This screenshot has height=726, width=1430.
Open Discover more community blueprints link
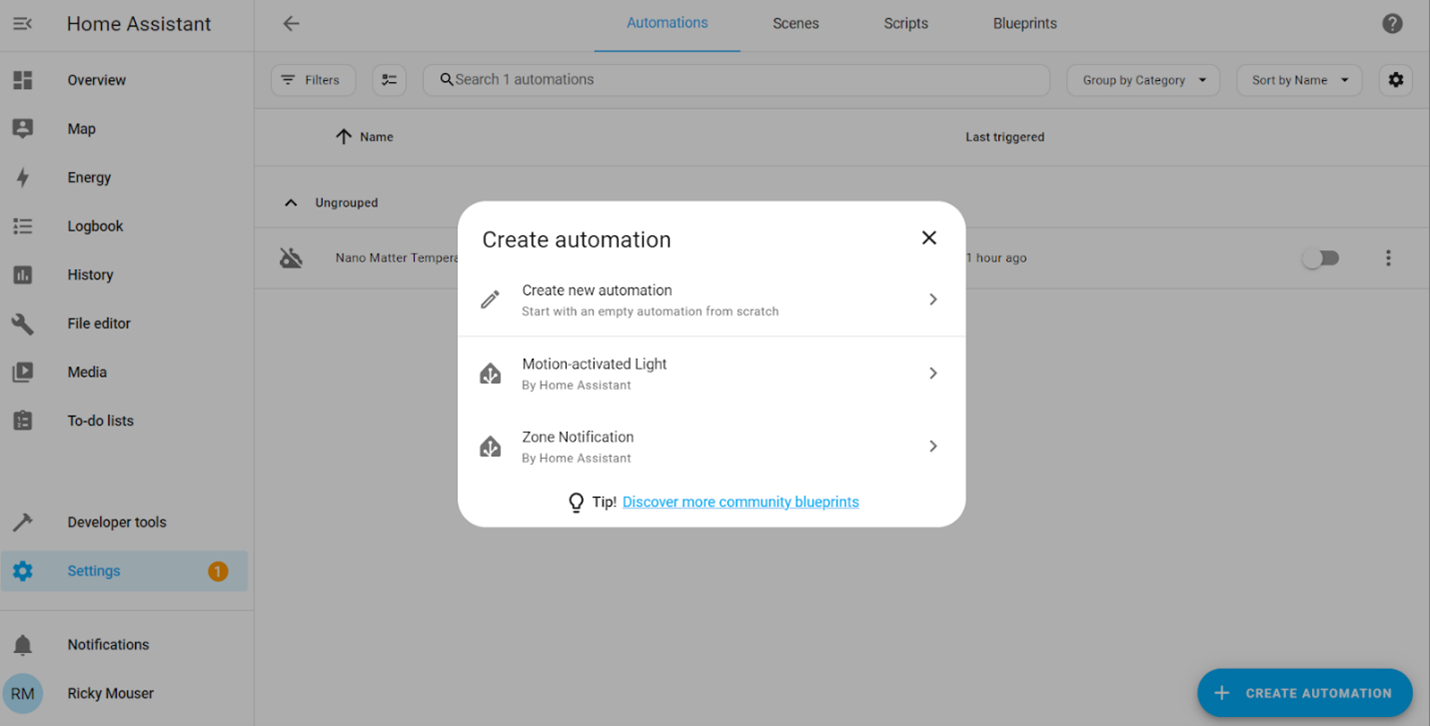click(741, 502)
